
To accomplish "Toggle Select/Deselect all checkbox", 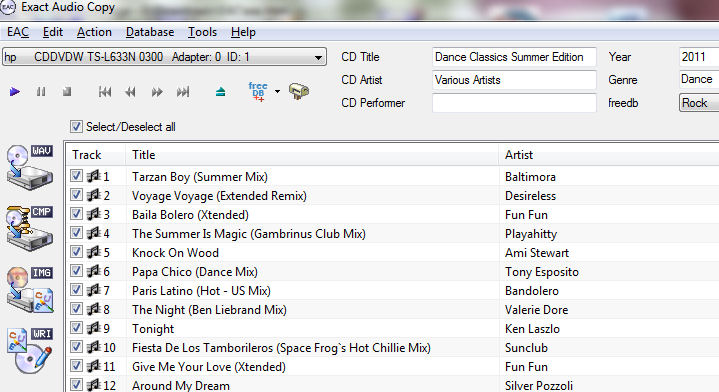I will point(76,127).
